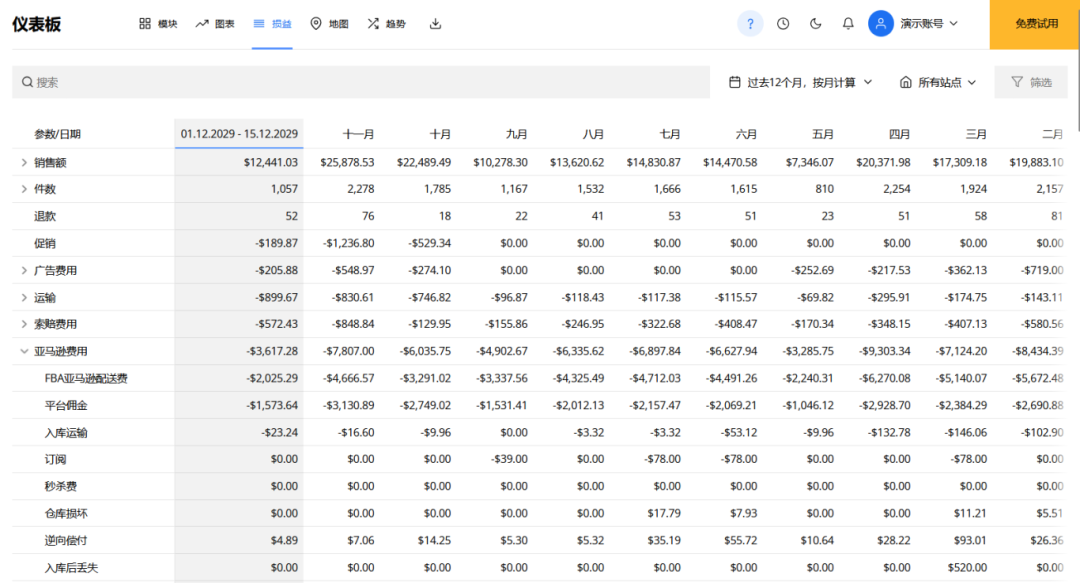Viewport: 1080px width, 583px height.
Task: Click the 十月 column header
Action: pos(440,134)
